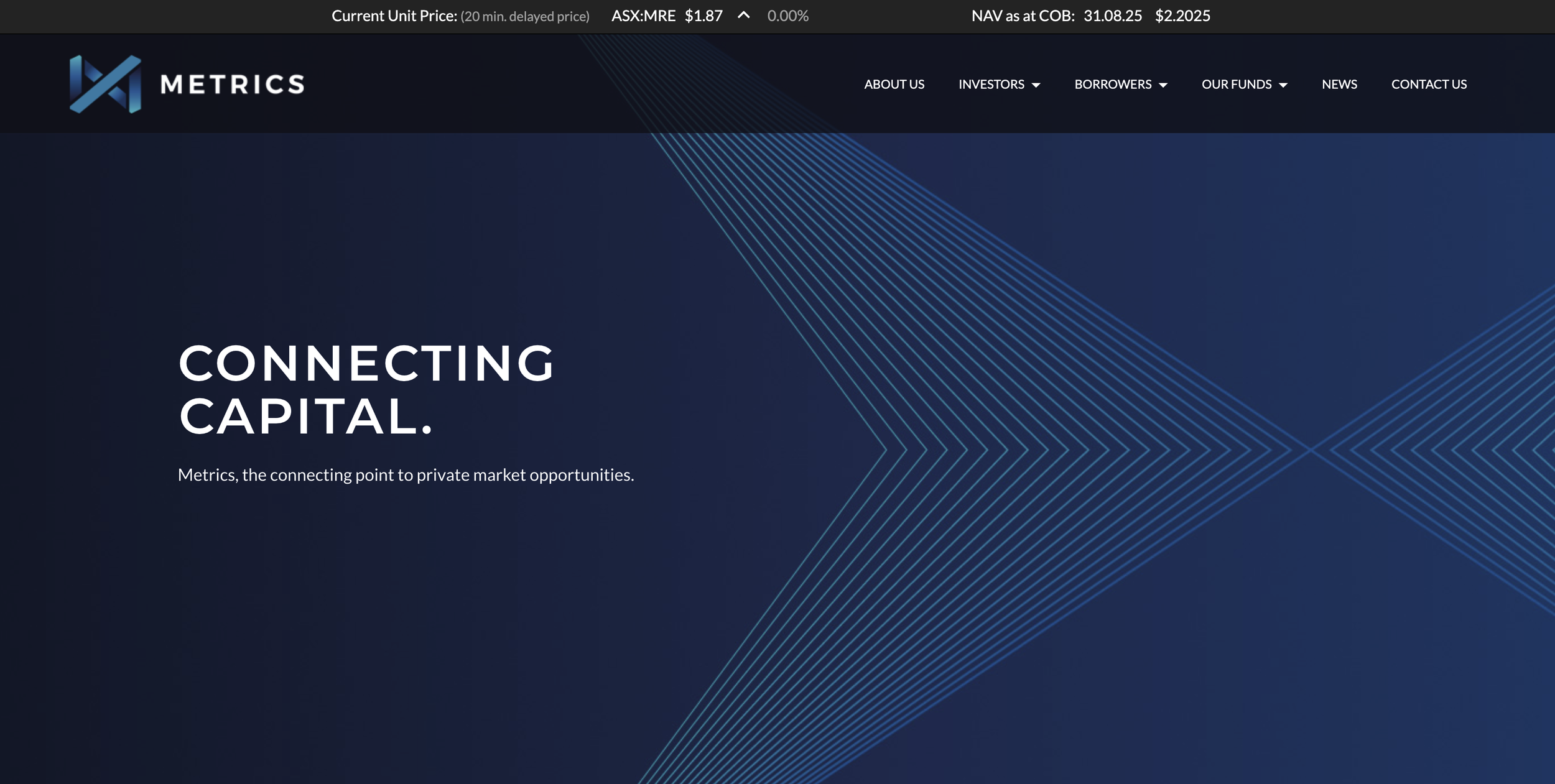The image size is (1555, 784).
Task: Click the Current Unit Price label
Action: tap(394, 16)
